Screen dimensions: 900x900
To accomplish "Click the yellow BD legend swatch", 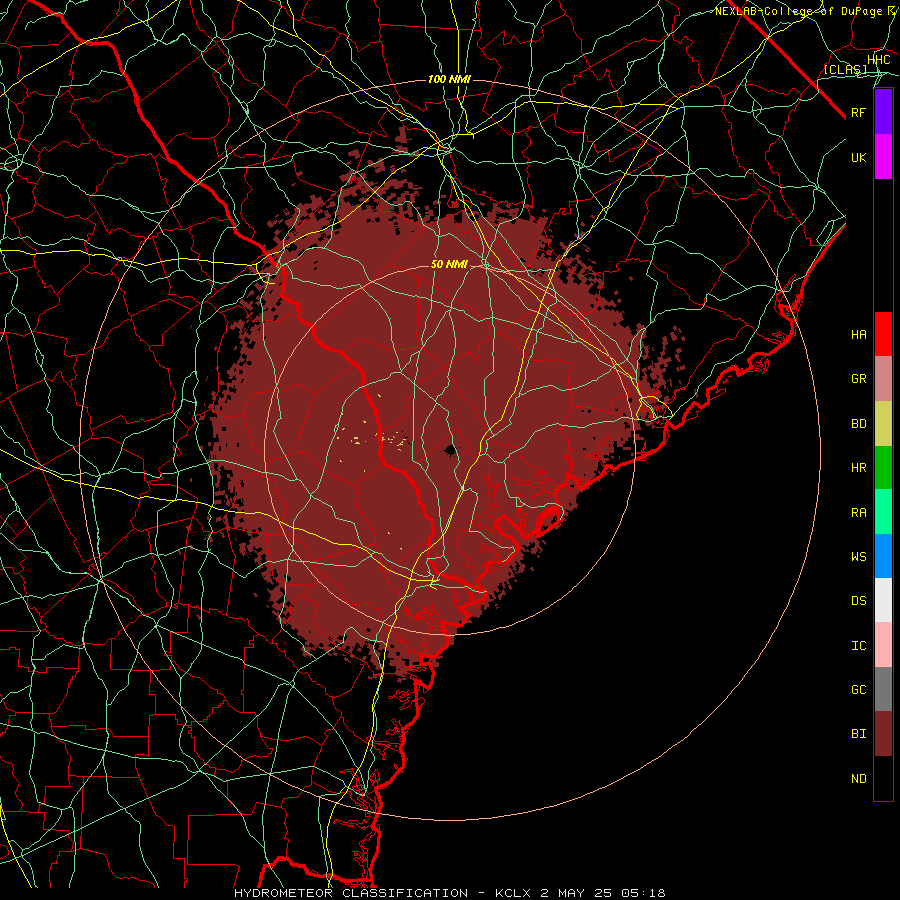I will [x=883, y=424].
